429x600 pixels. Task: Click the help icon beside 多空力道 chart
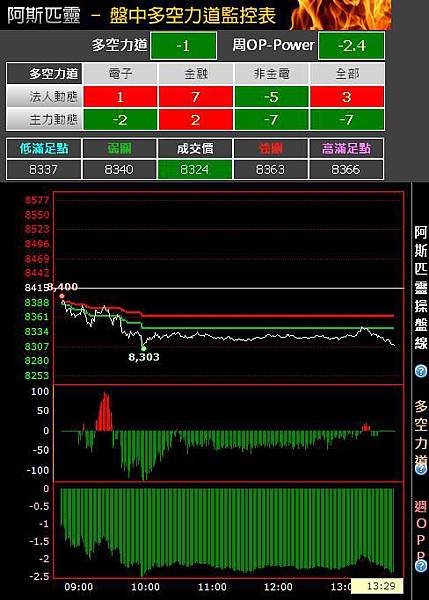pyautogui.click(x=421, y=469)
